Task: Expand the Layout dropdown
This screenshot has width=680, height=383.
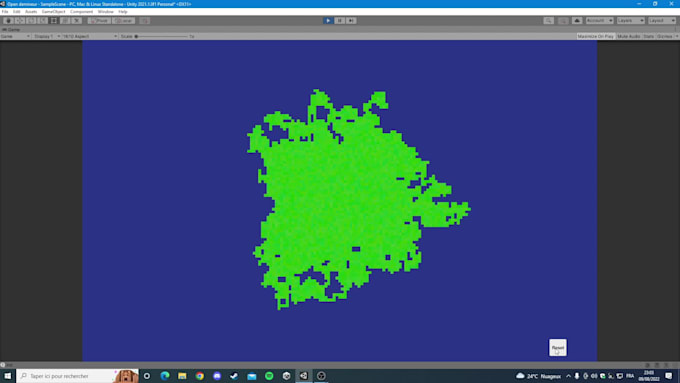Action: [662, 20]
